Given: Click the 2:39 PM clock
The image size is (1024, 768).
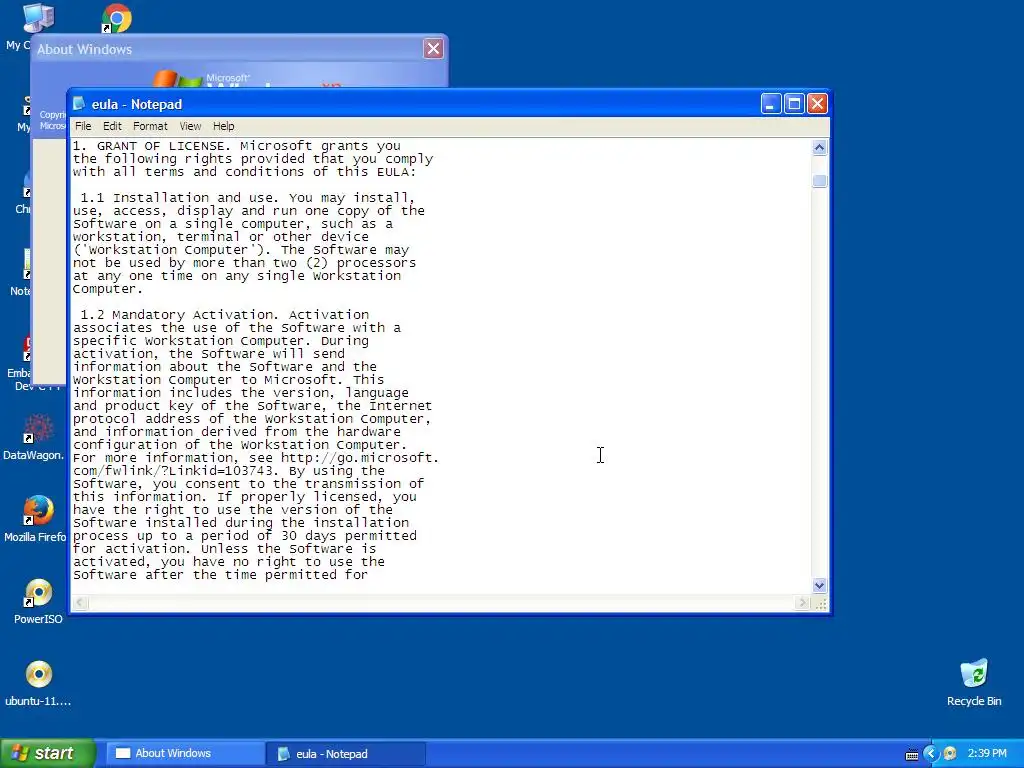Looking at the screenshot, I should [x=987, y=754].
